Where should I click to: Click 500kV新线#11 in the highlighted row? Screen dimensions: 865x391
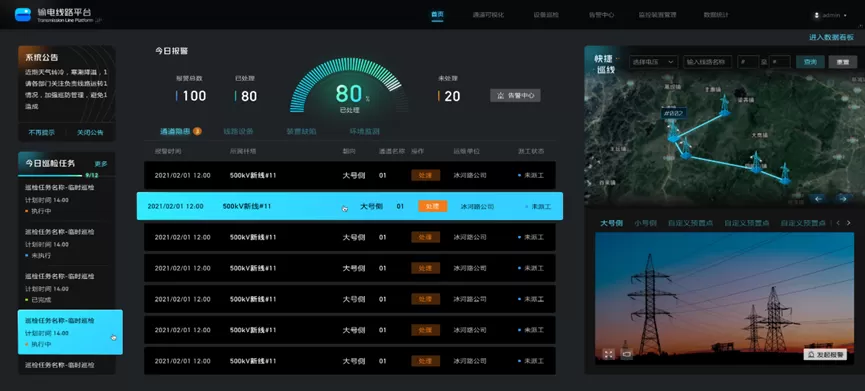247,206
